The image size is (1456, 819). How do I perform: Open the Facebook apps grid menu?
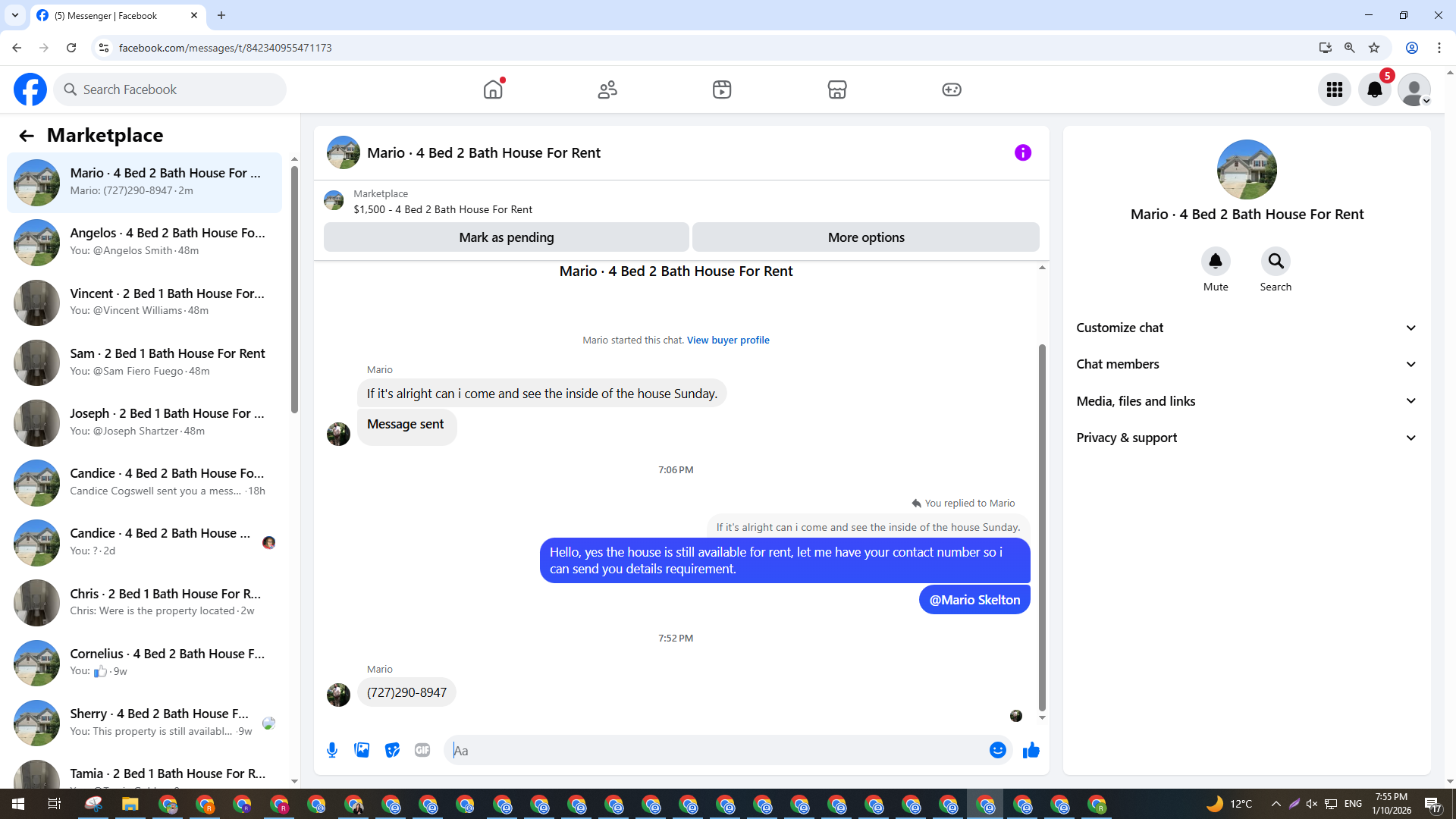(1334, 89)
